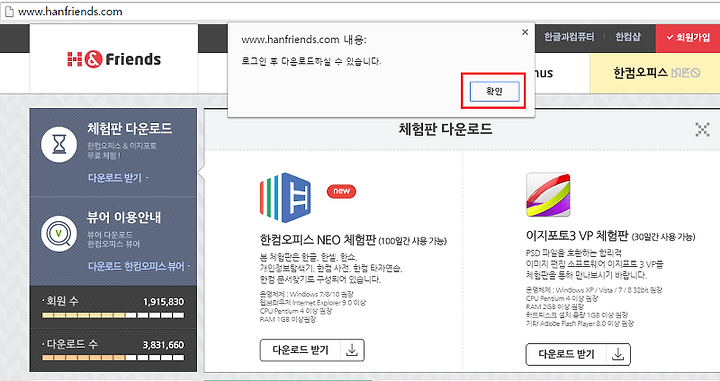Click the download arrow icon for 한컴오피스 NEO
The width and height of the screenshot is (720, 381).
[x=352, y=350]
